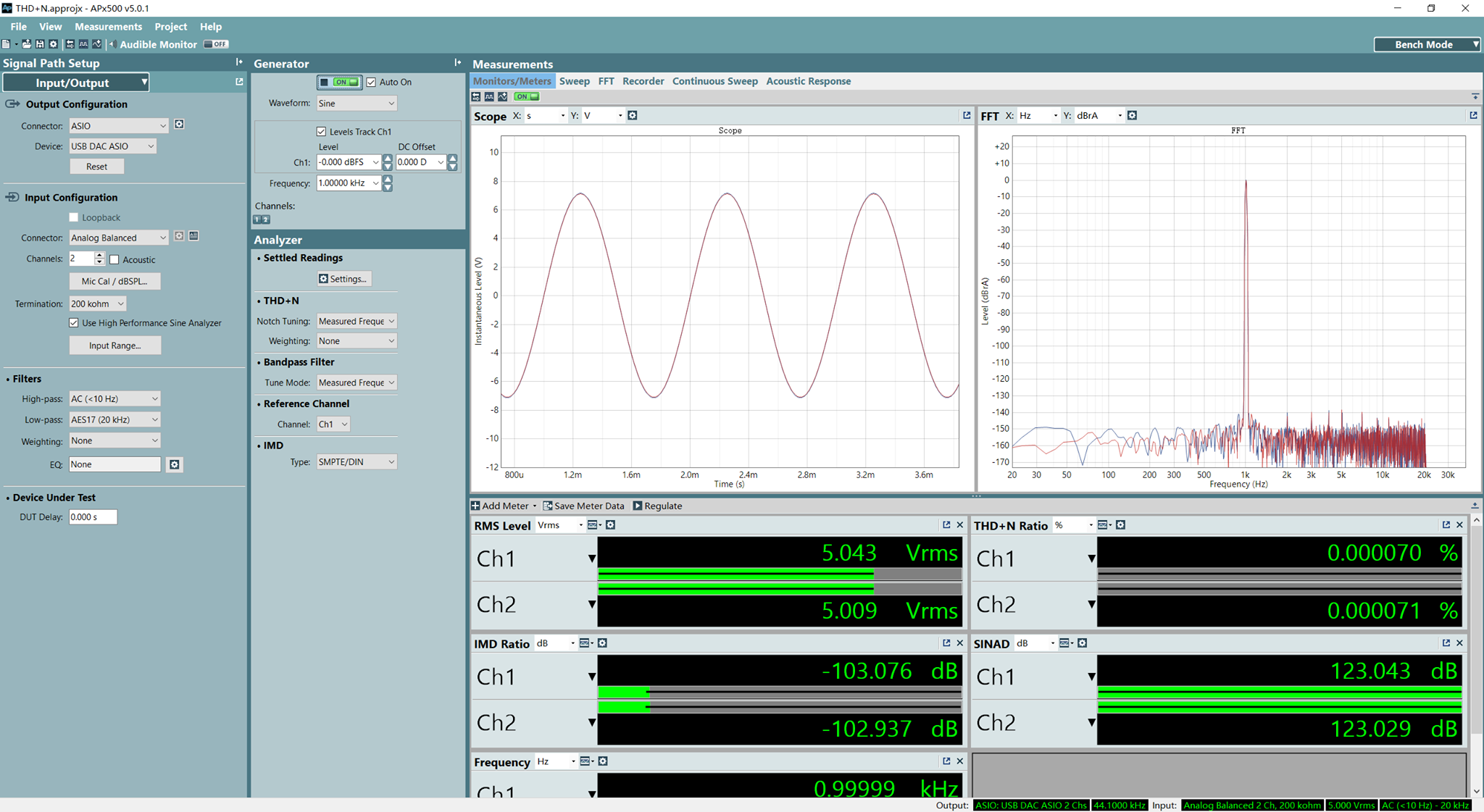Check the Acoustic checkbox
This screenshot has height=812, width=1484.
click(114, 259)
